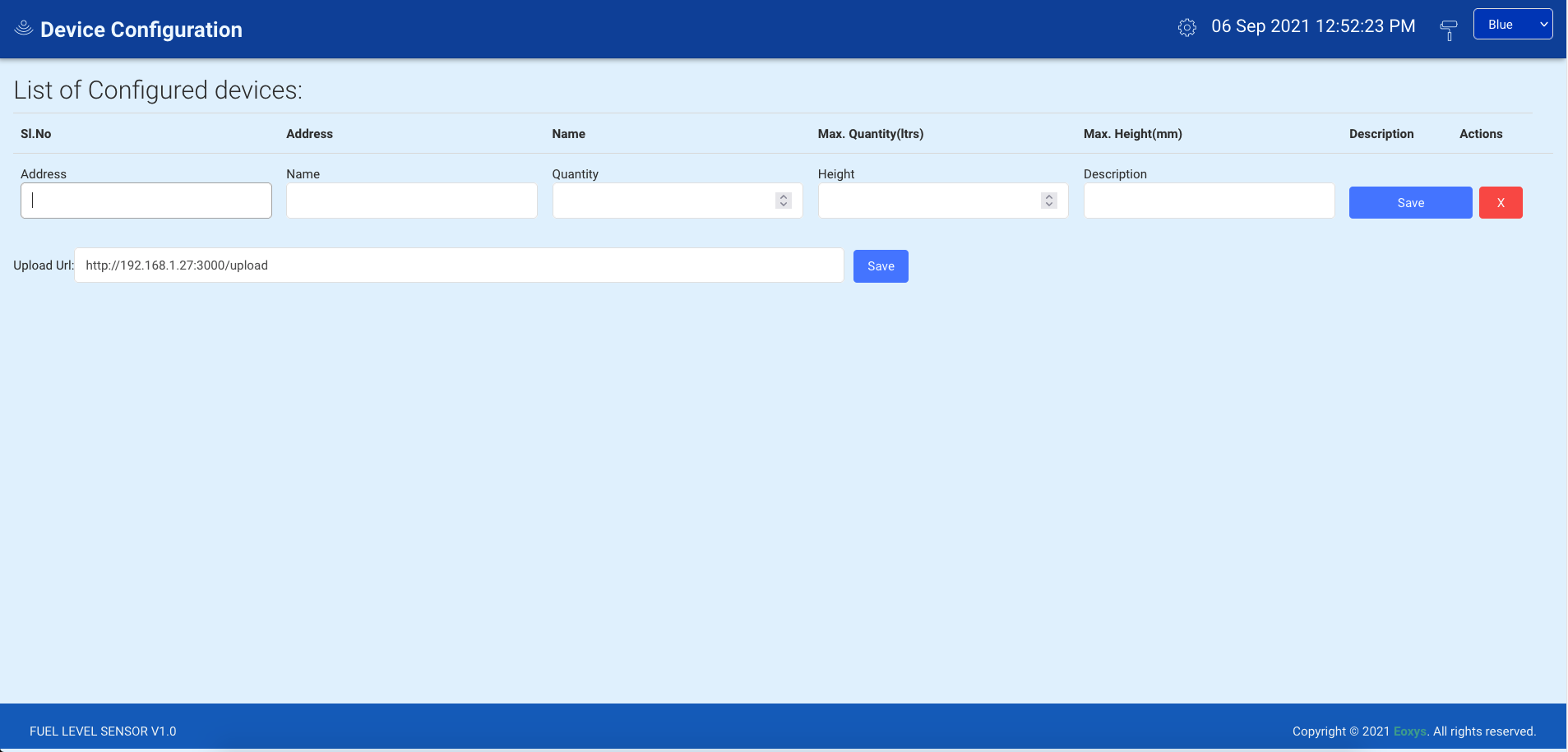This screenshot has width=1568, height=752.
Task: Focus the Description input box
Action: click(x=1208, y=201)
